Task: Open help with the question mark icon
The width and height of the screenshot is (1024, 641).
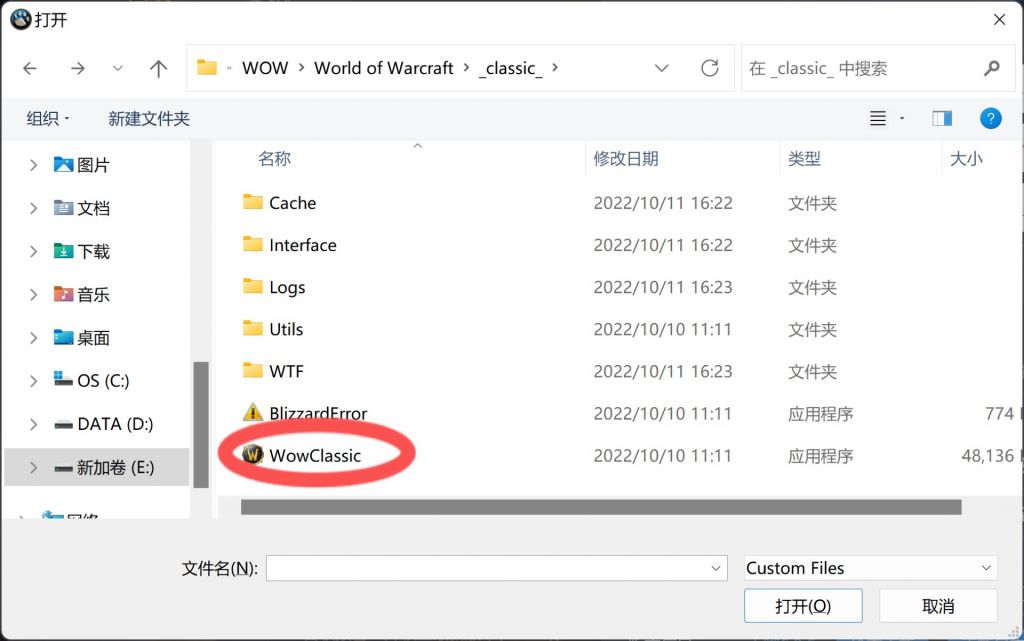Action: coord(991,118)
